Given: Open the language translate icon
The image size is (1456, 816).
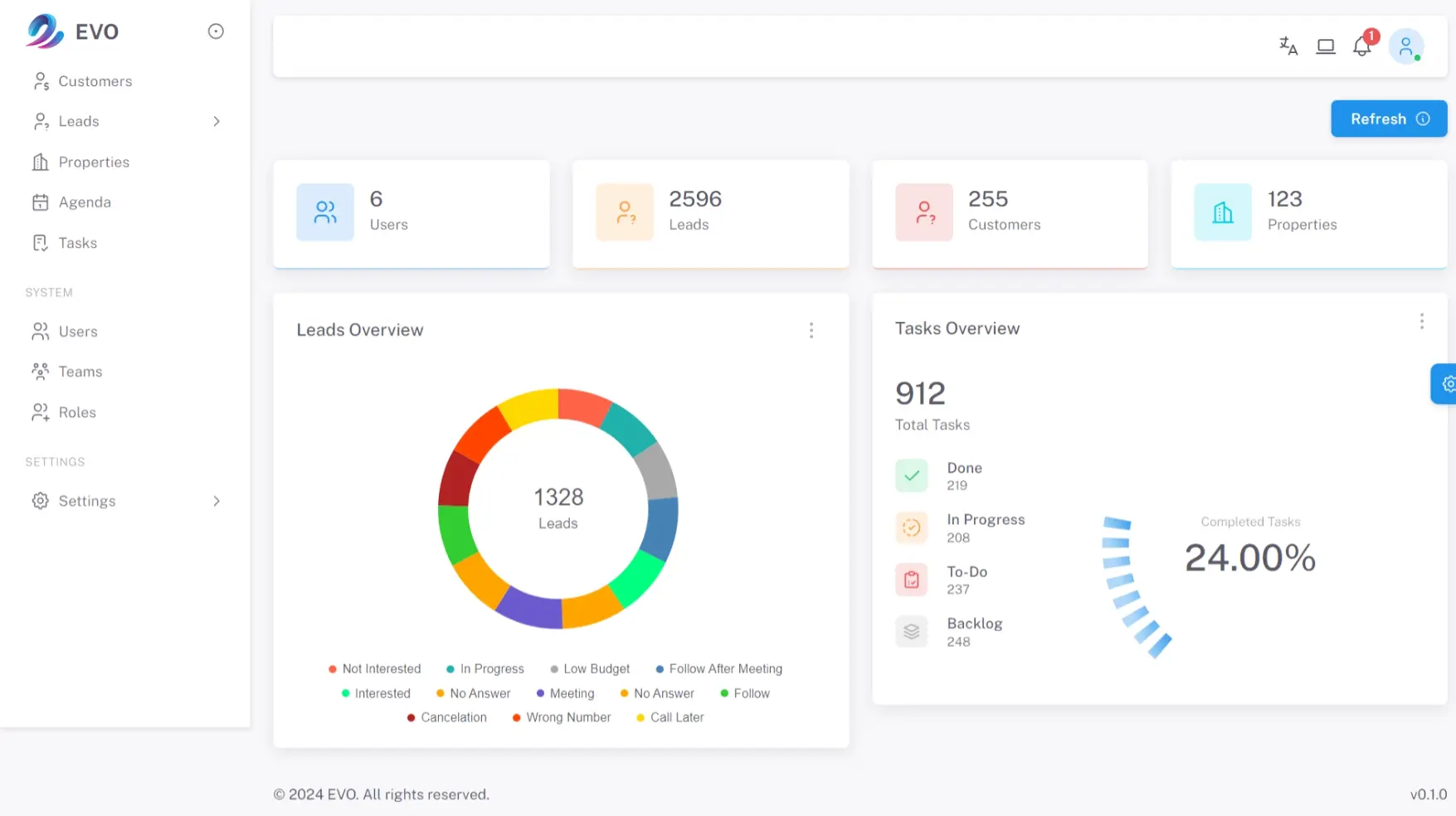Looking at the screenshot, I should point(1288,46).
